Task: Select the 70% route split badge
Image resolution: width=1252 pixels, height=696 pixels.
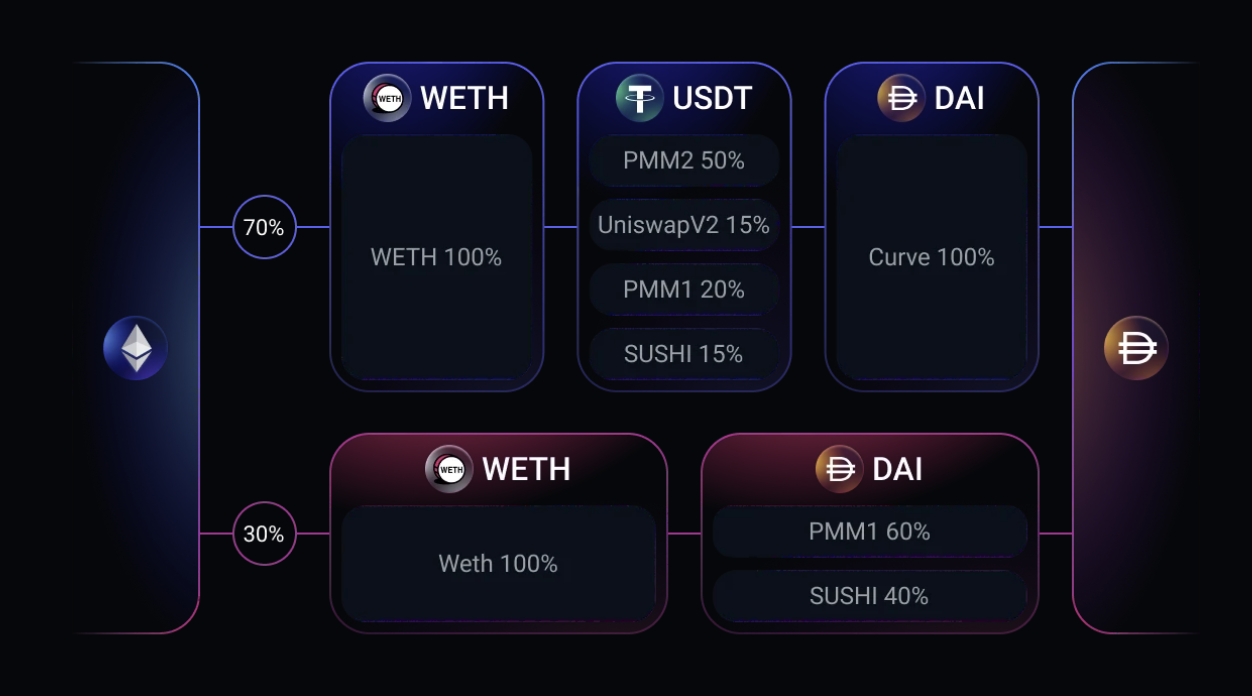Action: [x=264, y=227]
